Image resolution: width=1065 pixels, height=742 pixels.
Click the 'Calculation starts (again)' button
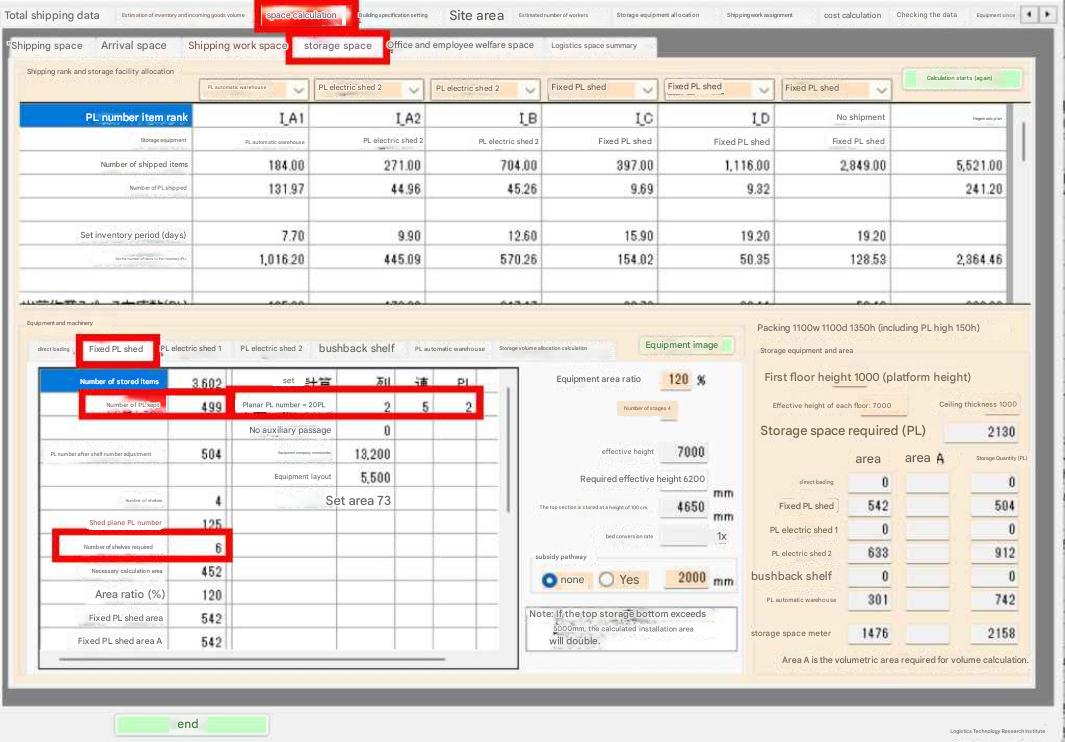[x=960, y=78]
